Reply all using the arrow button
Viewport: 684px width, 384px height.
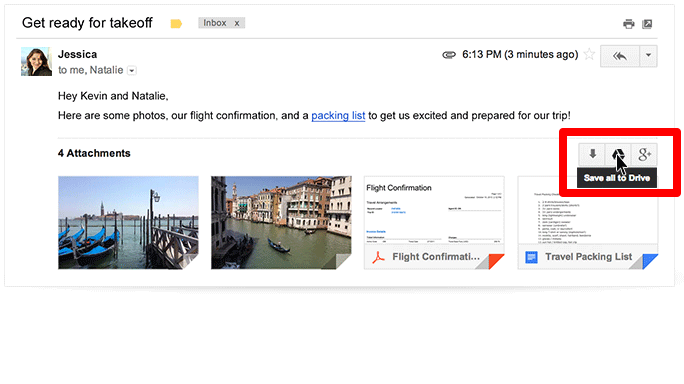click(620, 55)
